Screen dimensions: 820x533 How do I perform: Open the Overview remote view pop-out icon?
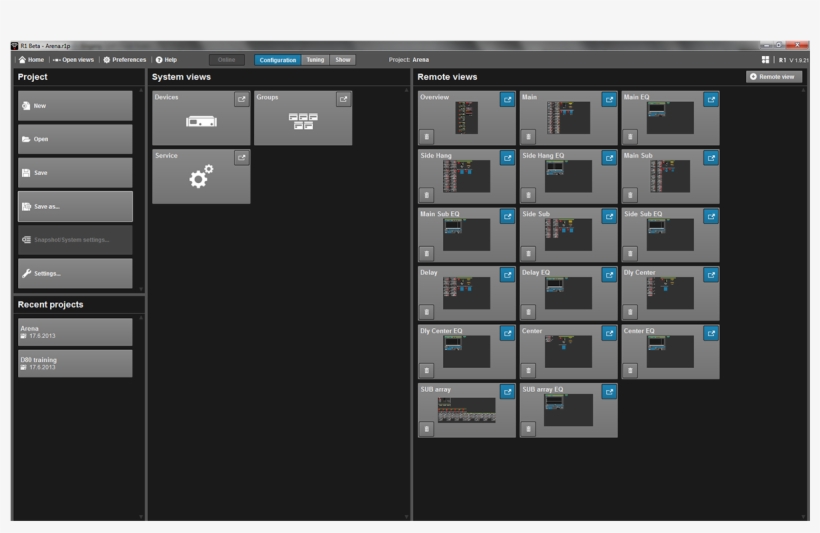click(x=507, y=99)
